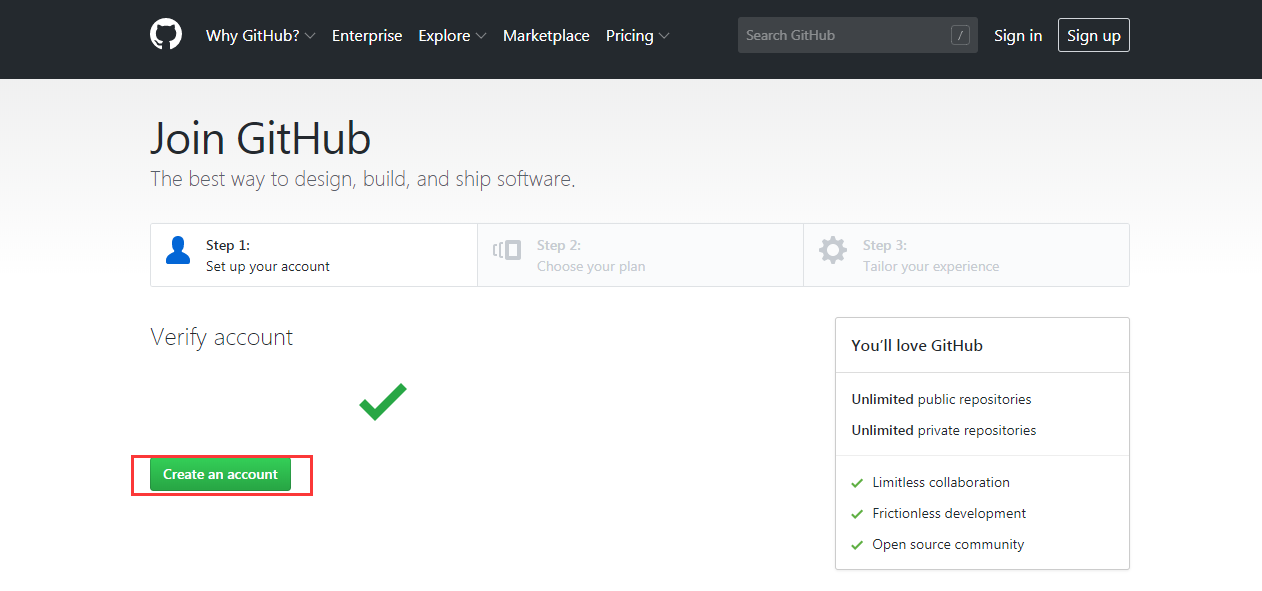Expand the Pricing dropdown menu
The width and height of the screenshot is (1262, 591).
click(x=637, y=36)
